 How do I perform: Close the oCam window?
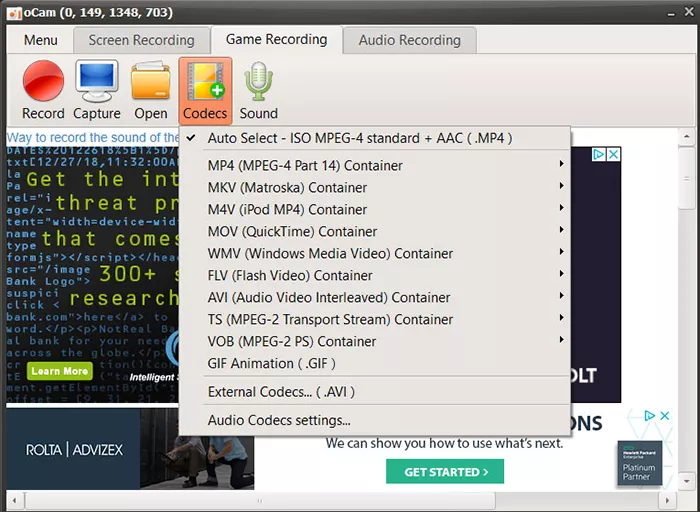click(689, 12)
